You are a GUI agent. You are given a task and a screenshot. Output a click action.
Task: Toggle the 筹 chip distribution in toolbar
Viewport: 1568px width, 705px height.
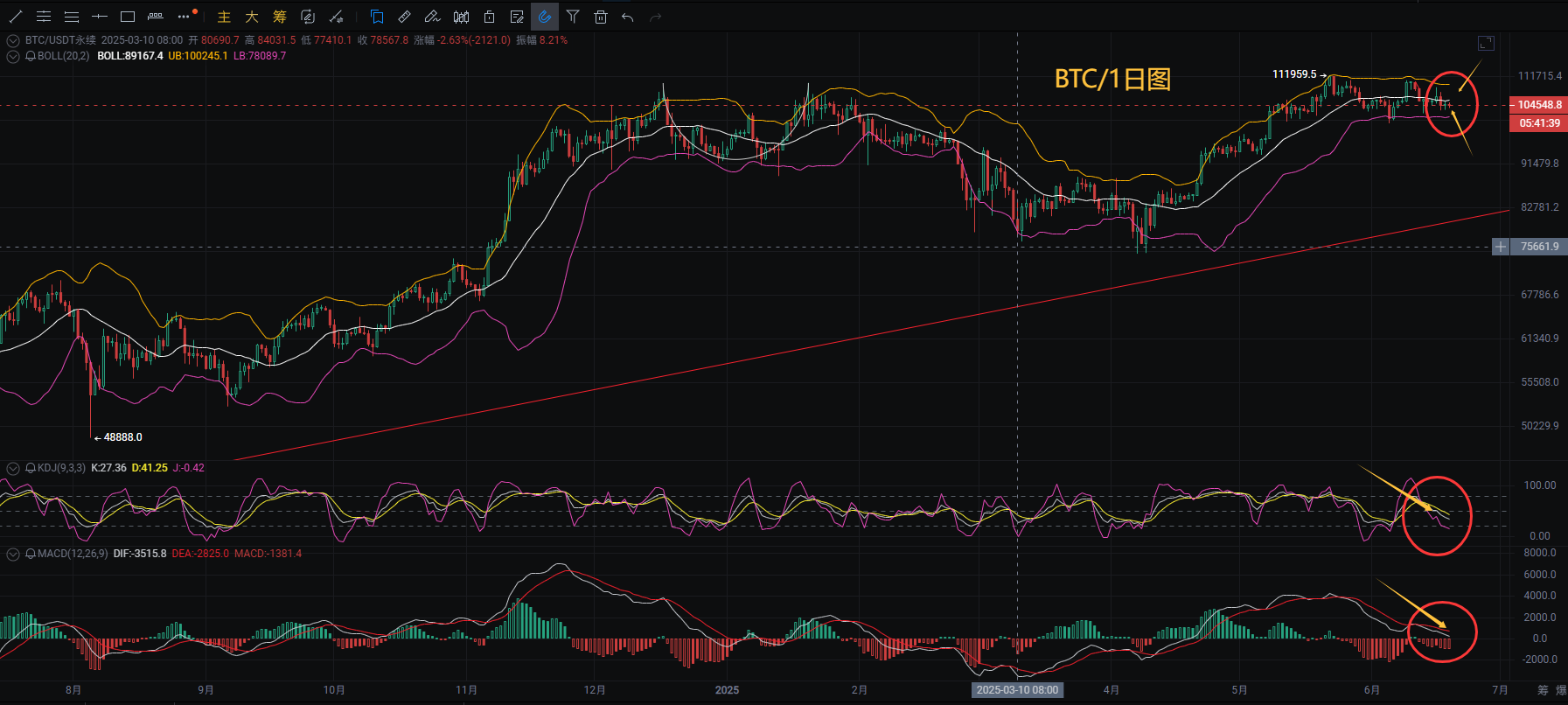point(280,17)
